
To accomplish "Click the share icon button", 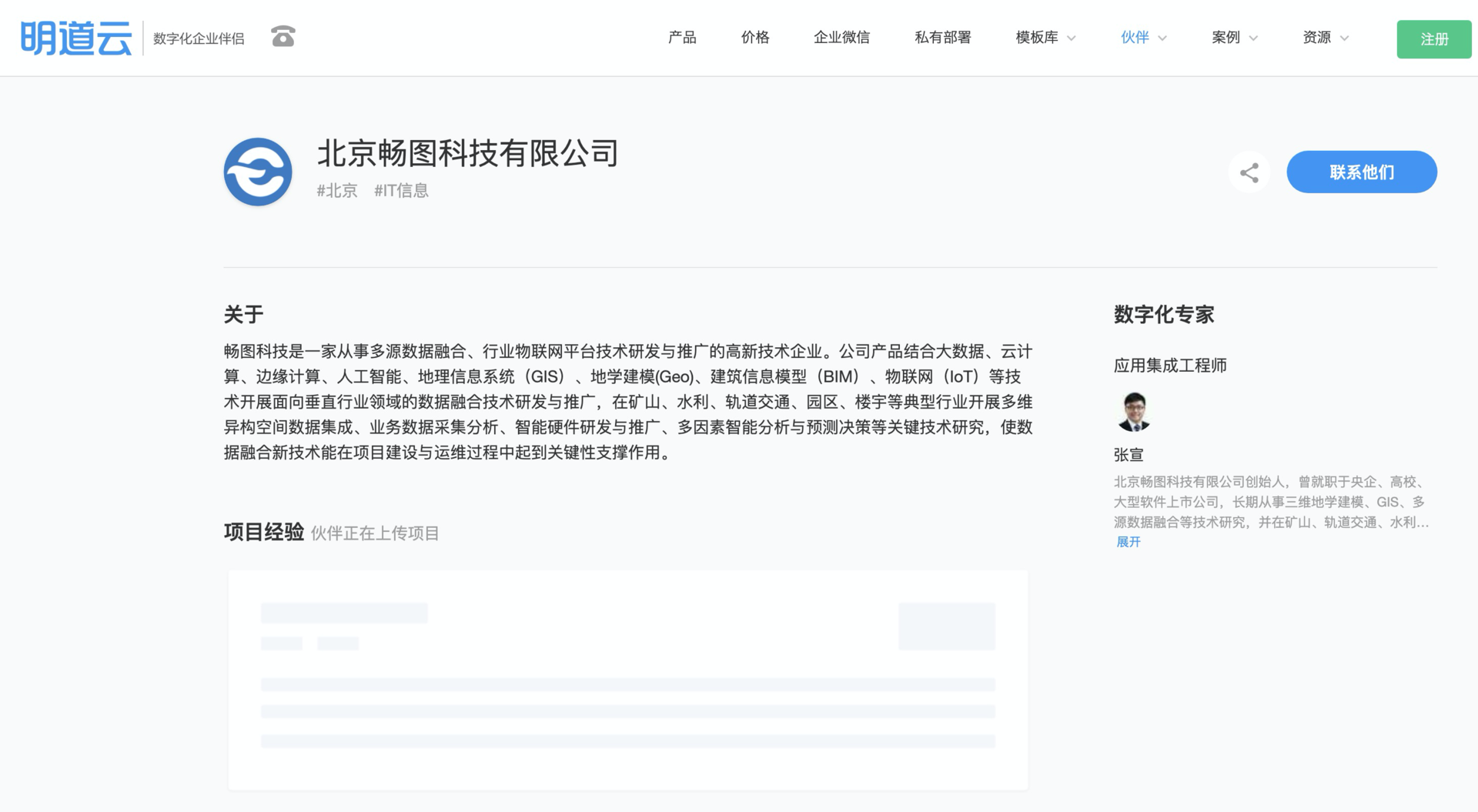I will 1249,172.
